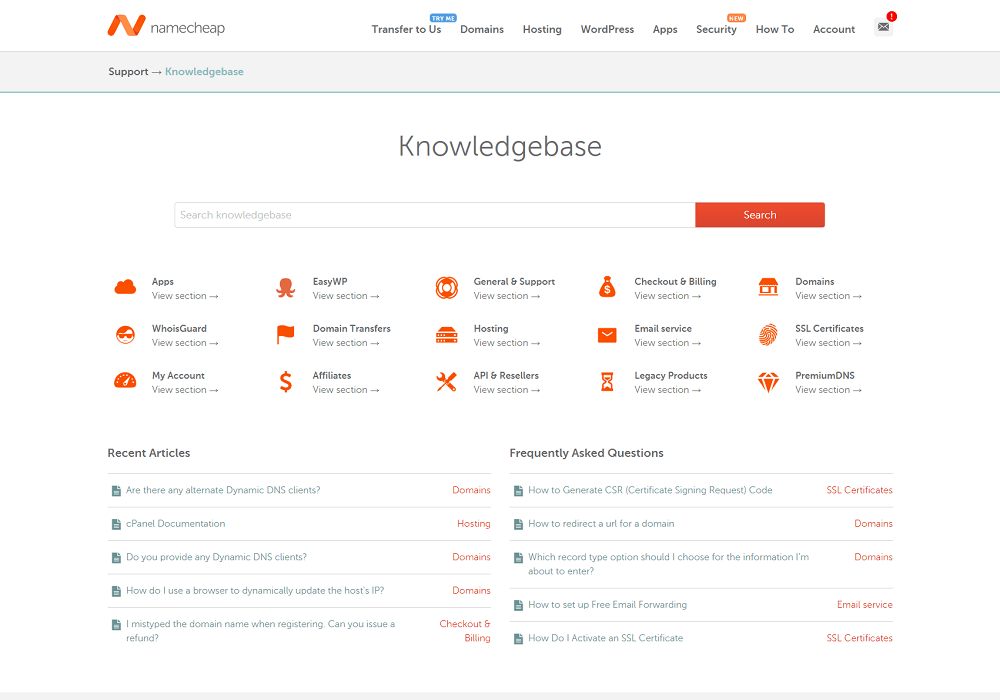Open the Domain Transfers section title
The width and height of the screenshot is (1000, 700).
pyautogui.click(x=351, y=328)
